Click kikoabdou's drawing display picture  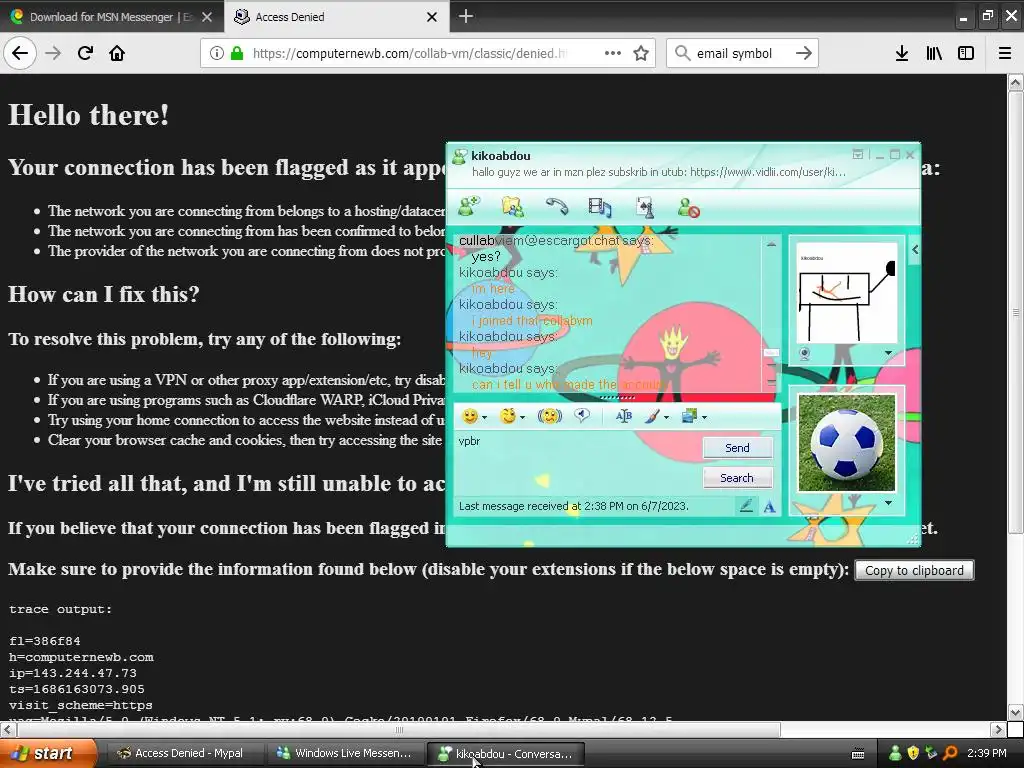(846, 293)
